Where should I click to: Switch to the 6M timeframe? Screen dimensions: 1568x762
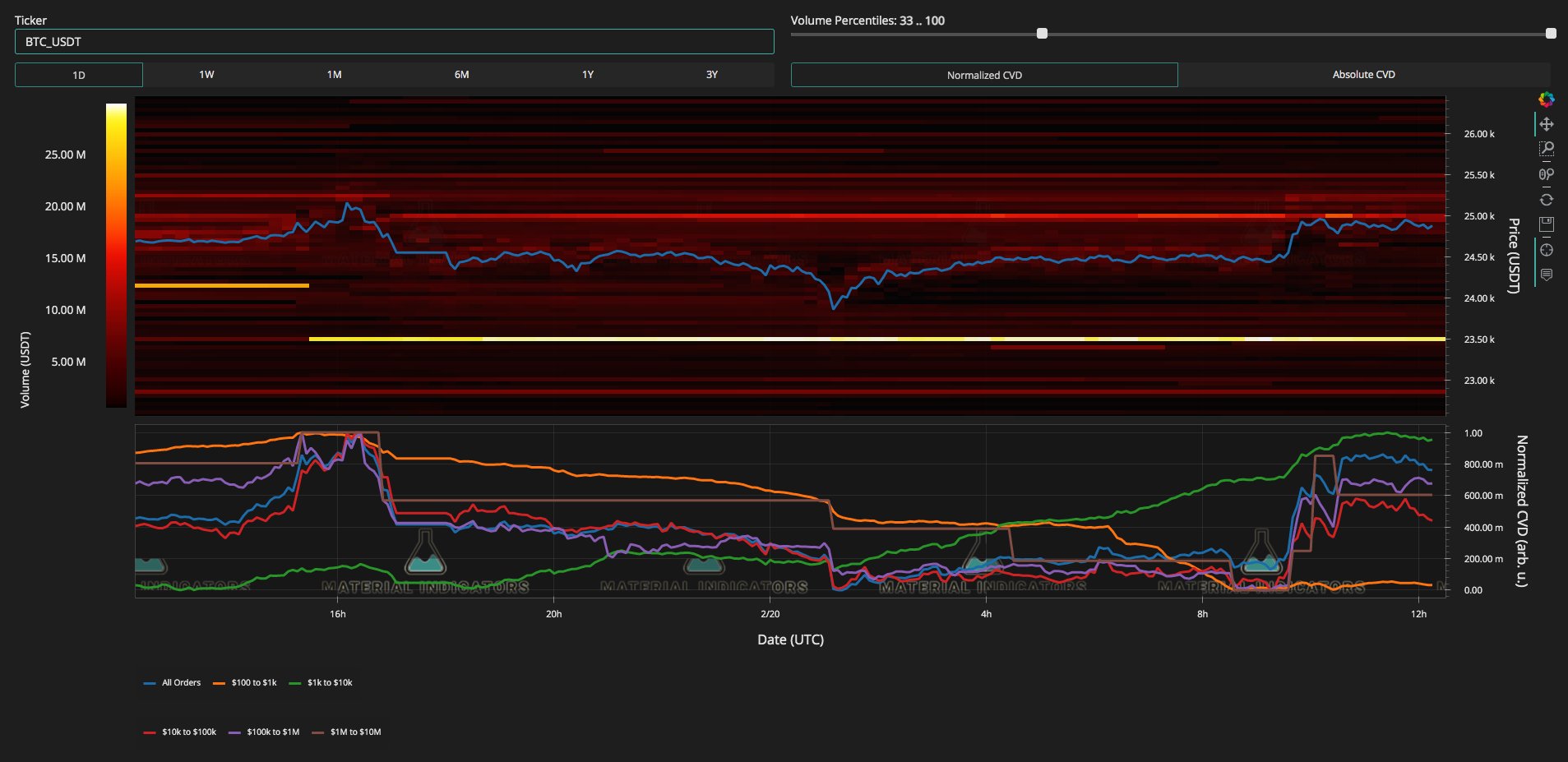462,75
